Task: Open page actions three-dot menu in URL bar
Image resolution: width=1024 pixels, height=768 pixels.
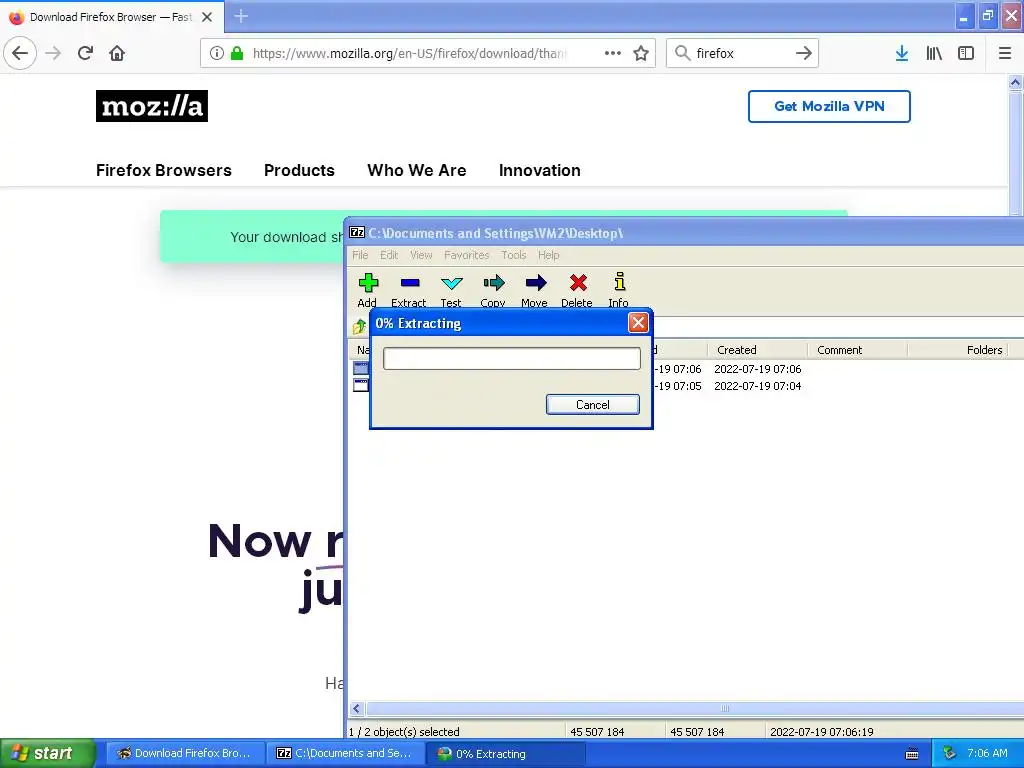Action: coord(613,53)
